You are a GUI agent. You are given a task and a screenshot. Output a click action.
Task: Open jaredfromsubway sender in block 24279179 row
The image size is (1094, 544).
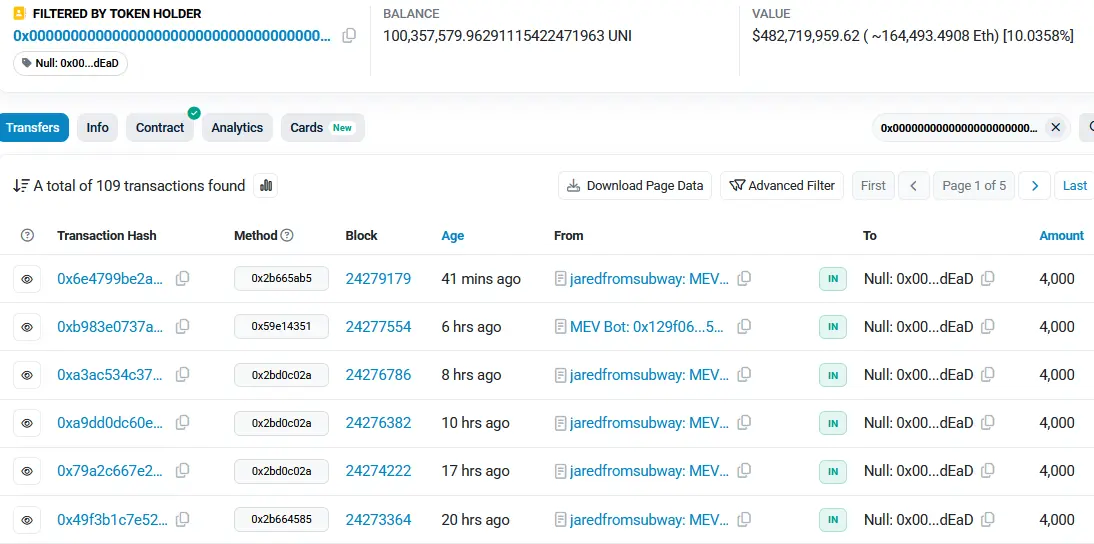click(650, 279)
